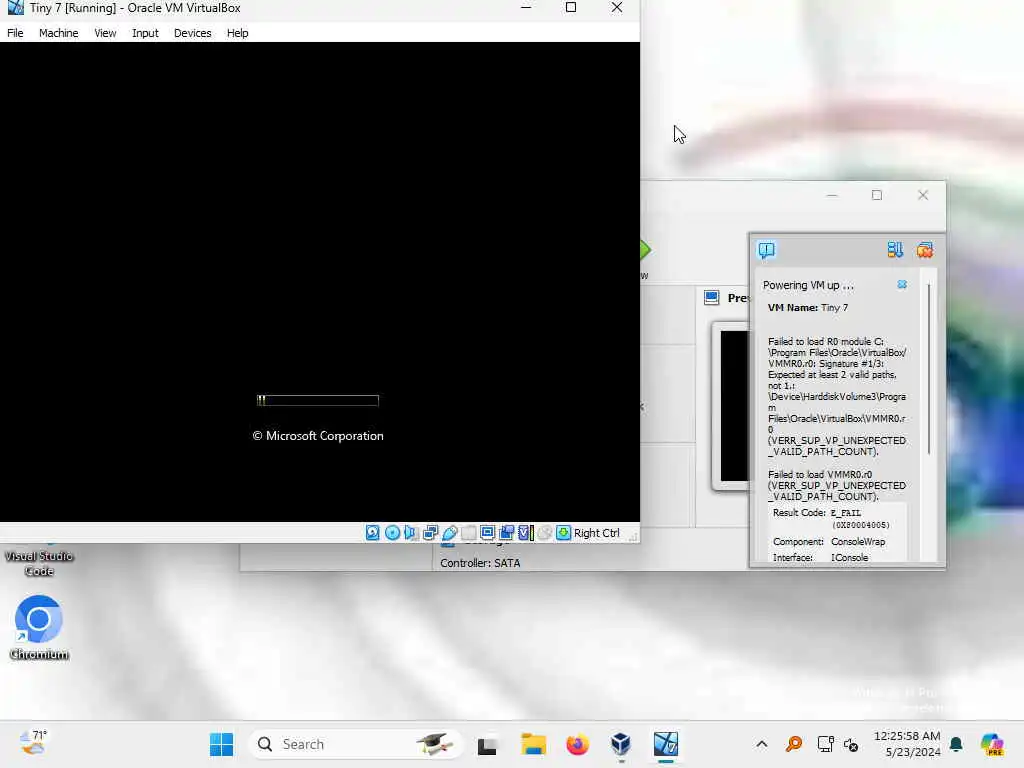Dismiss the 'Powering VM up' notification
This screenshot has height=768, width=1024.
point(902,285)
